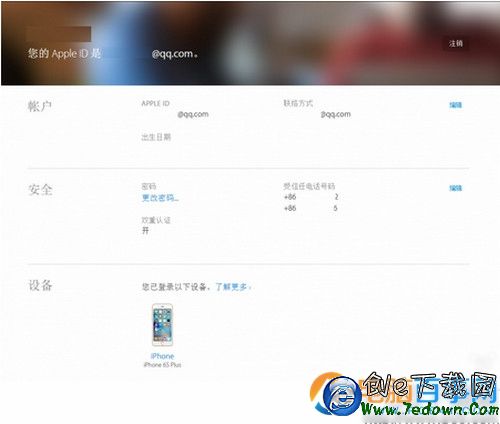Click the iPhone device name link
Viewport: 500px width, 424px height.
pyautogui.click(x=162, y=356)
